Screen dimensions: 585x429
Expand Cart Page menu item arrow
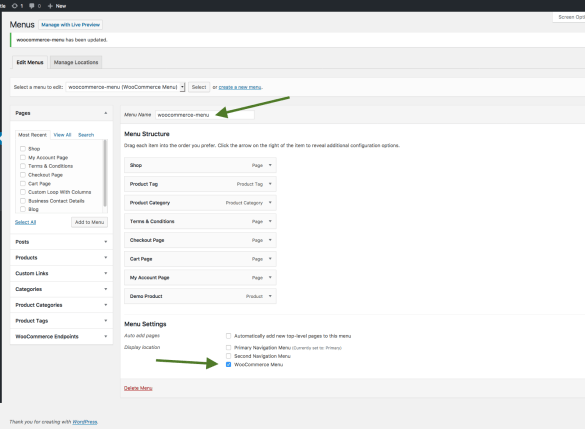(270, 259)
